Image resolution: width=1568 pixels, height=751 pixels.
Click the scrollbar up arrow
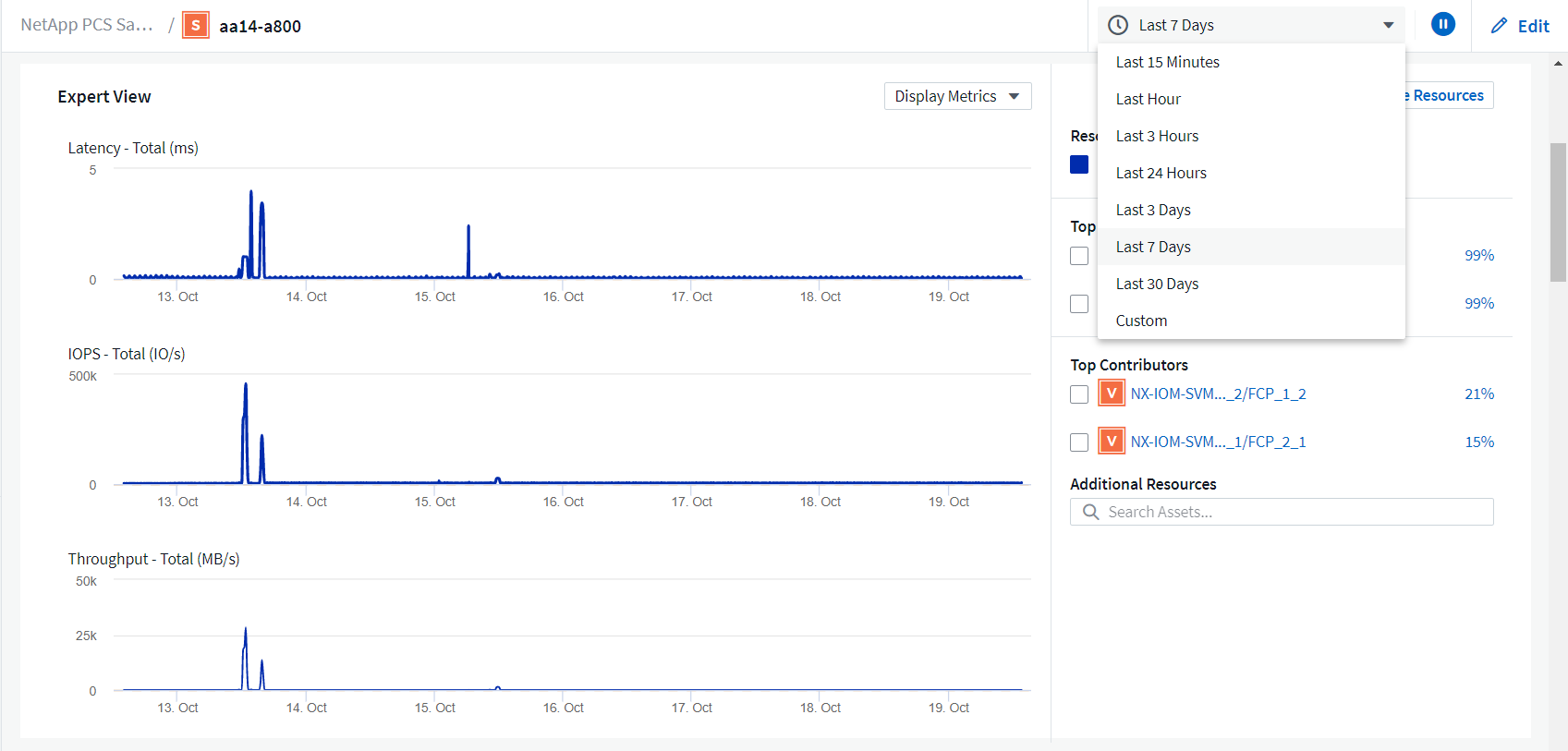1558,64
